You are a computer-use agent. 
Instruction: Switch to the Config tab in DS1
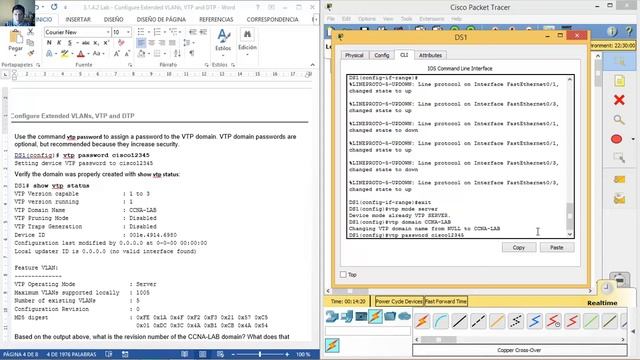(x=382, y=55)
